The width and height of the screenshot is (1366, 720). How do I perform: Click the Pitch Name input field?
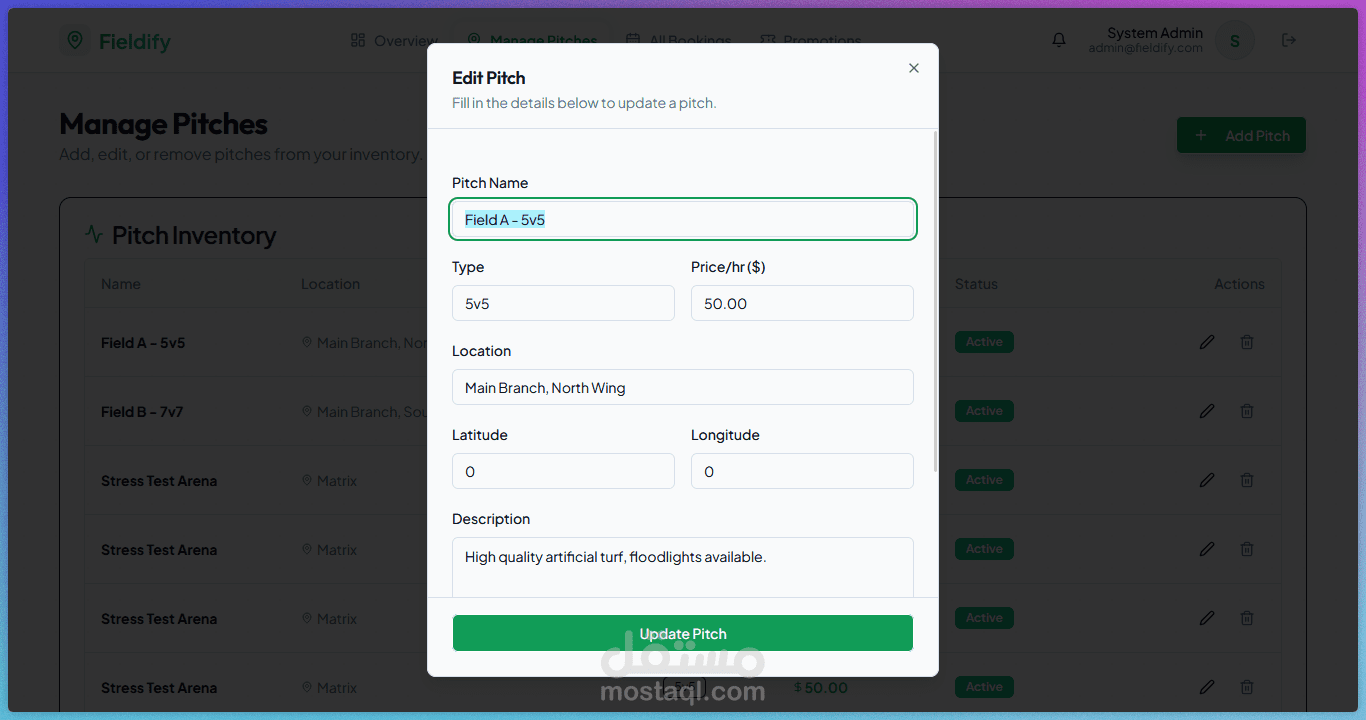683,220
